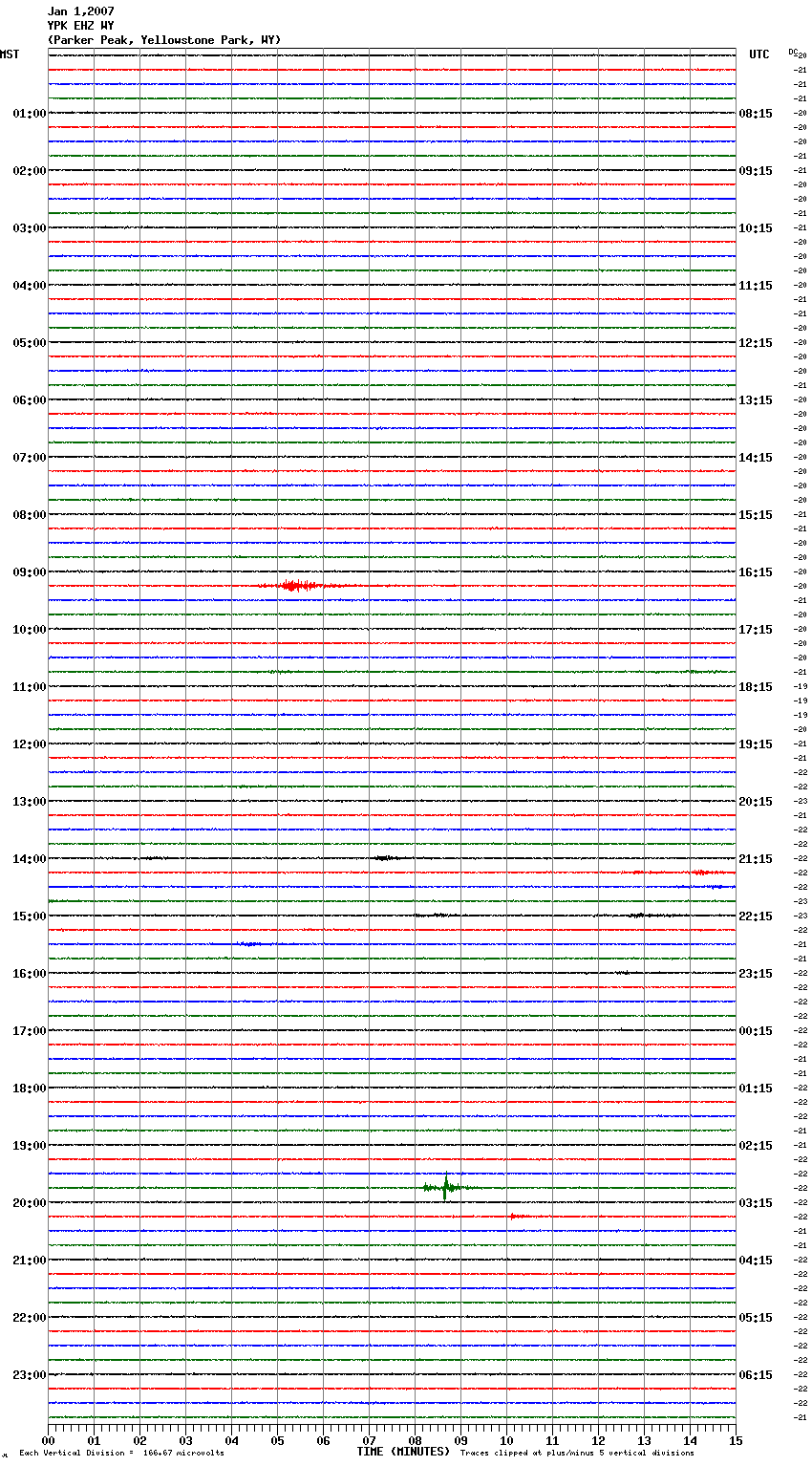This screenshot has width=812, height=1466.
Task: Click the UTC '13:15' time label
Action: (756, 400)
